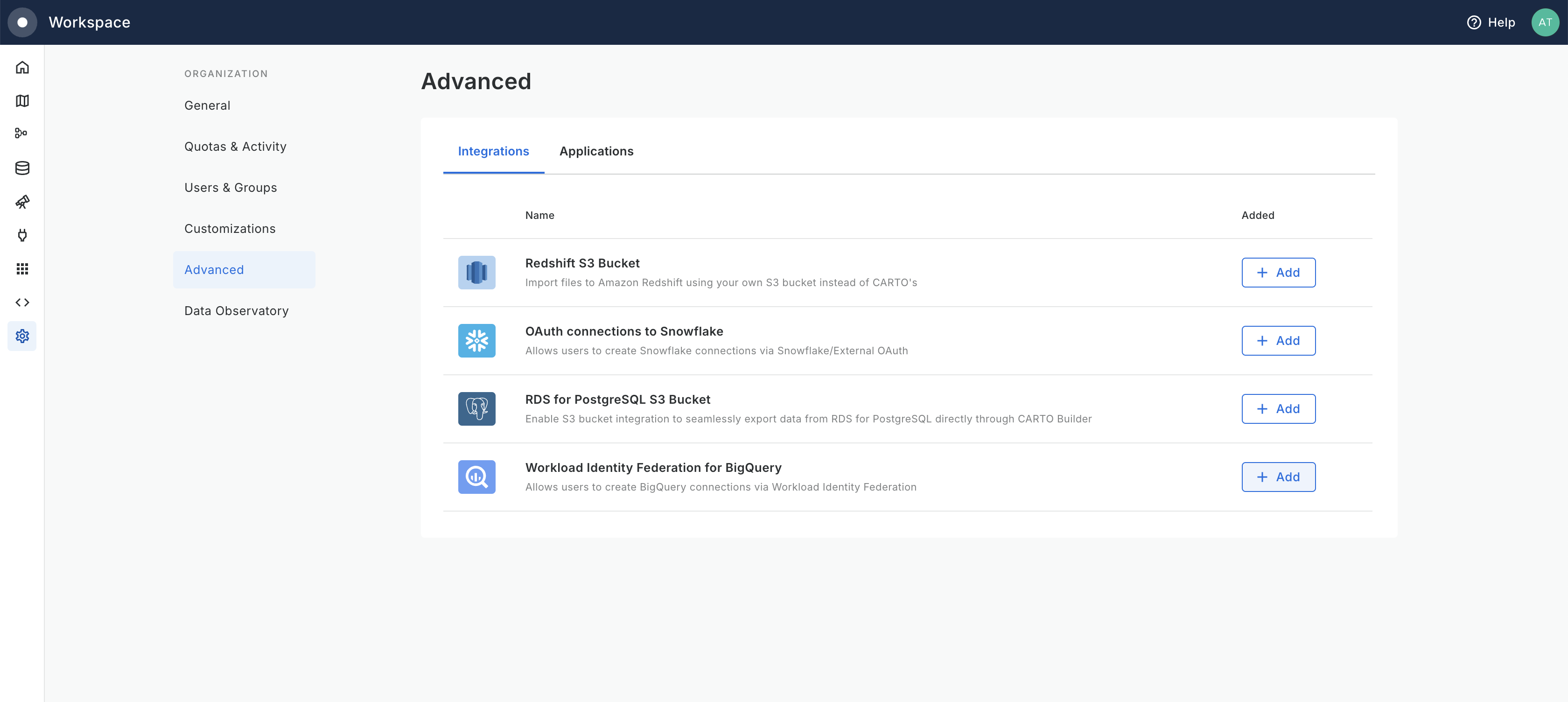
Task: Click the CARTO logo at top left
Action: click(x=22, y=22)
